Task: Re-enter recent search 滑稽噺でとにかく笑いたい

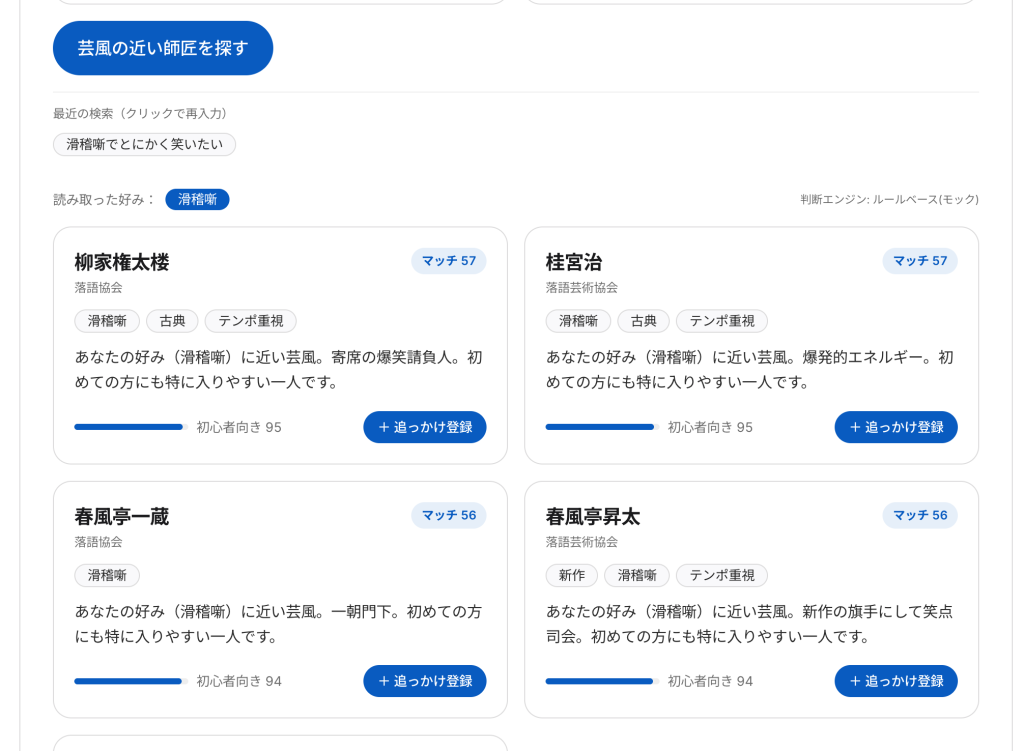Action: coord(144,144)
